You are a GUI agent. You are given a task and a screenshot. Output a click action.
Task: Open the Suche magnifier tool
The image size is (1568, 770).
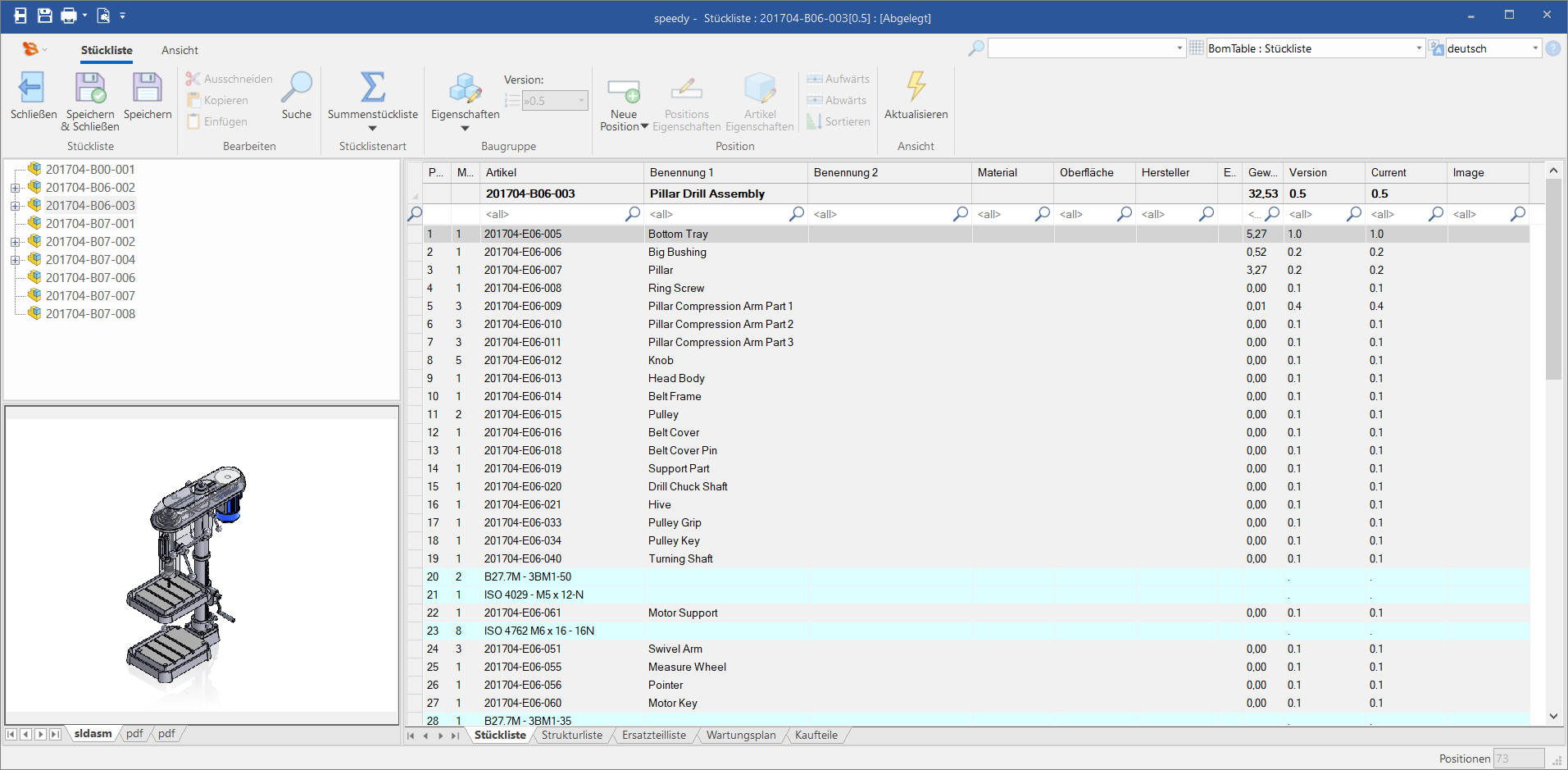click(296, 88)
